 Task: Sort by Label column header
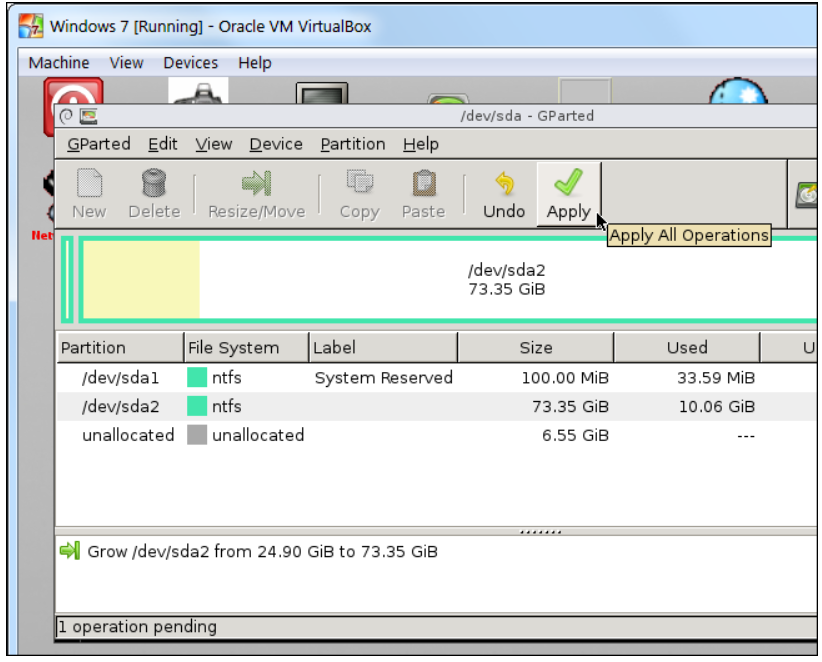383,348
